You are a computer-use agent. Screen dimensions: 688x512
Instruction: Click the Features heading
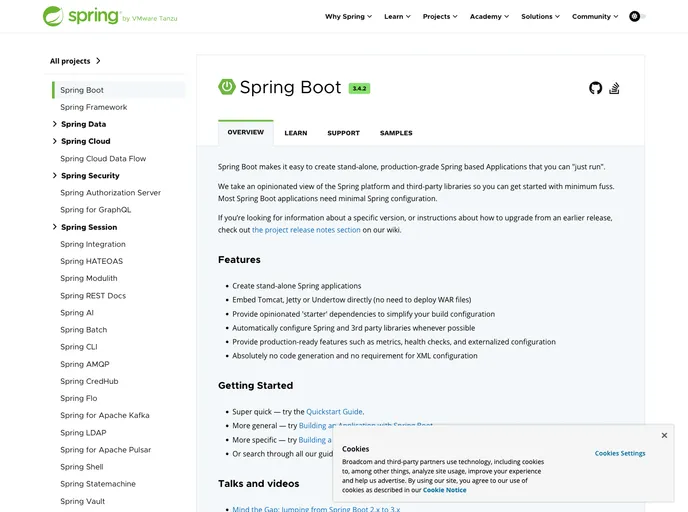tap(239, 260)
